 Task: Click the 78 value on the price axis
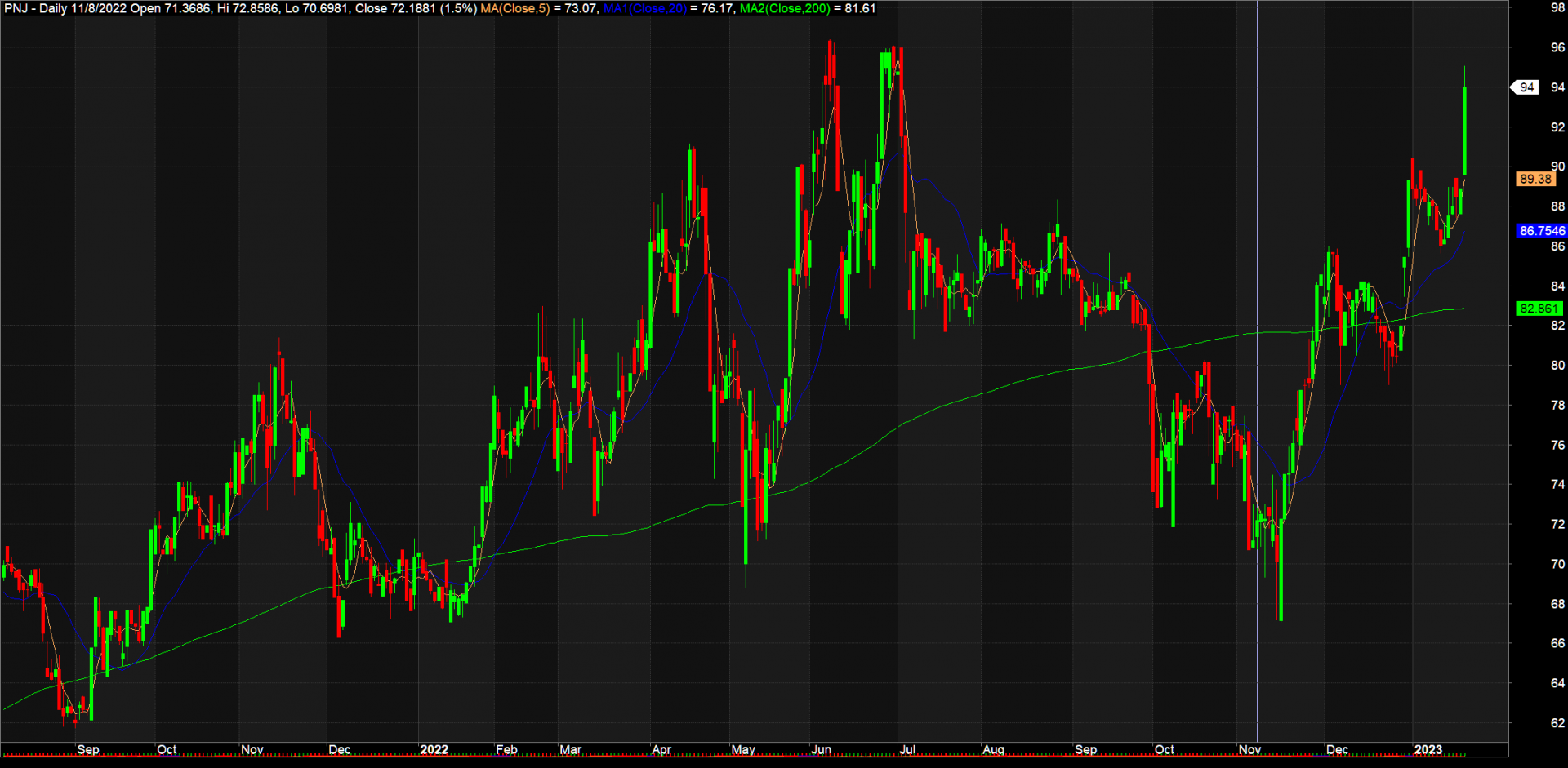(x=1557, y=406)
